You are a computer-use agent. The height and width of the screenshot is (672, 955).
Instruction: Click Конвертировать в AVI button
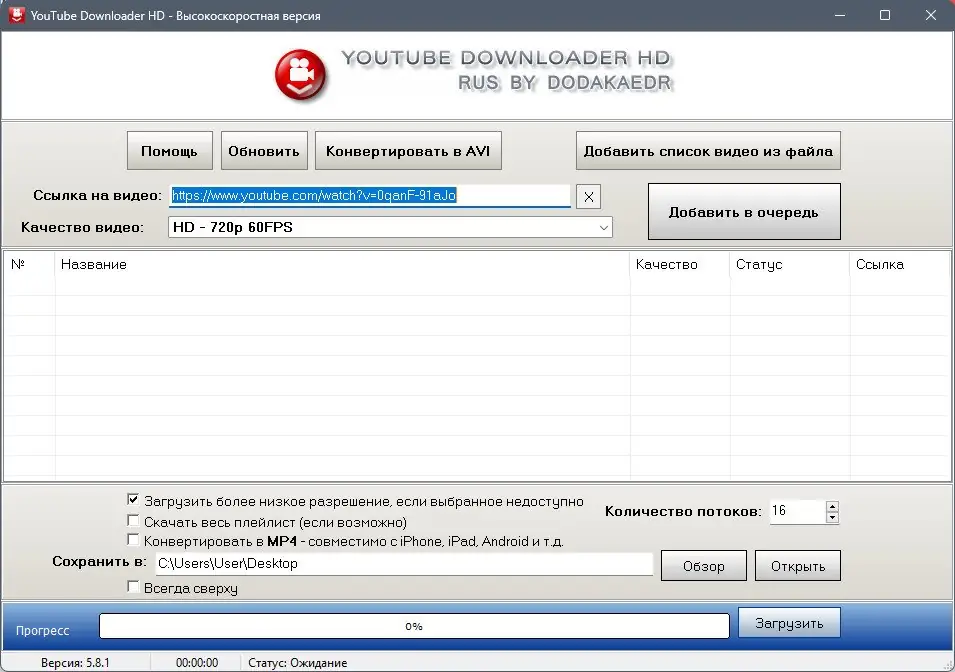pyautogui.click(x=408, y=150)
